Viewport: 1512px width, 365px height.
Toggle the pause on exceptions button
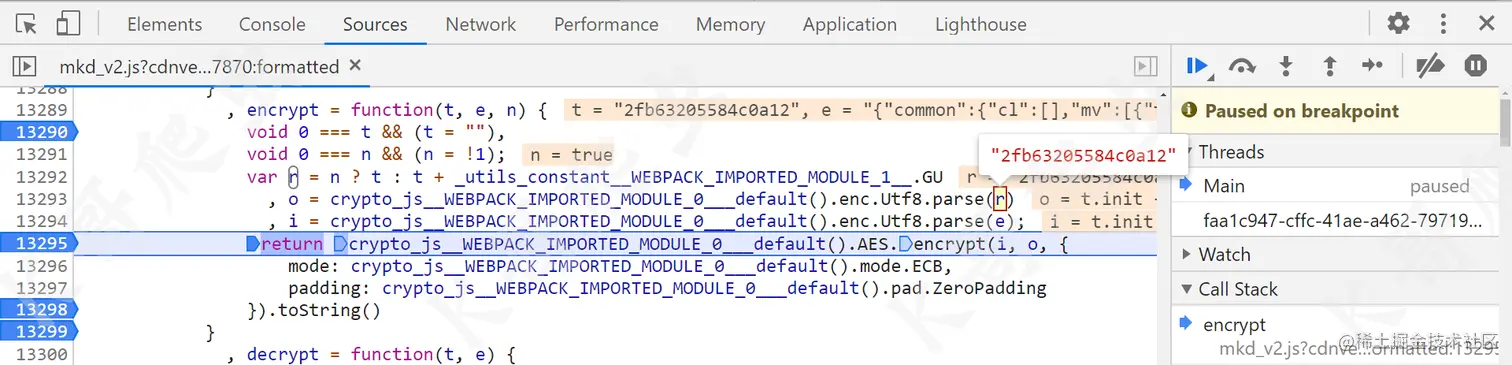point(1476,66)
